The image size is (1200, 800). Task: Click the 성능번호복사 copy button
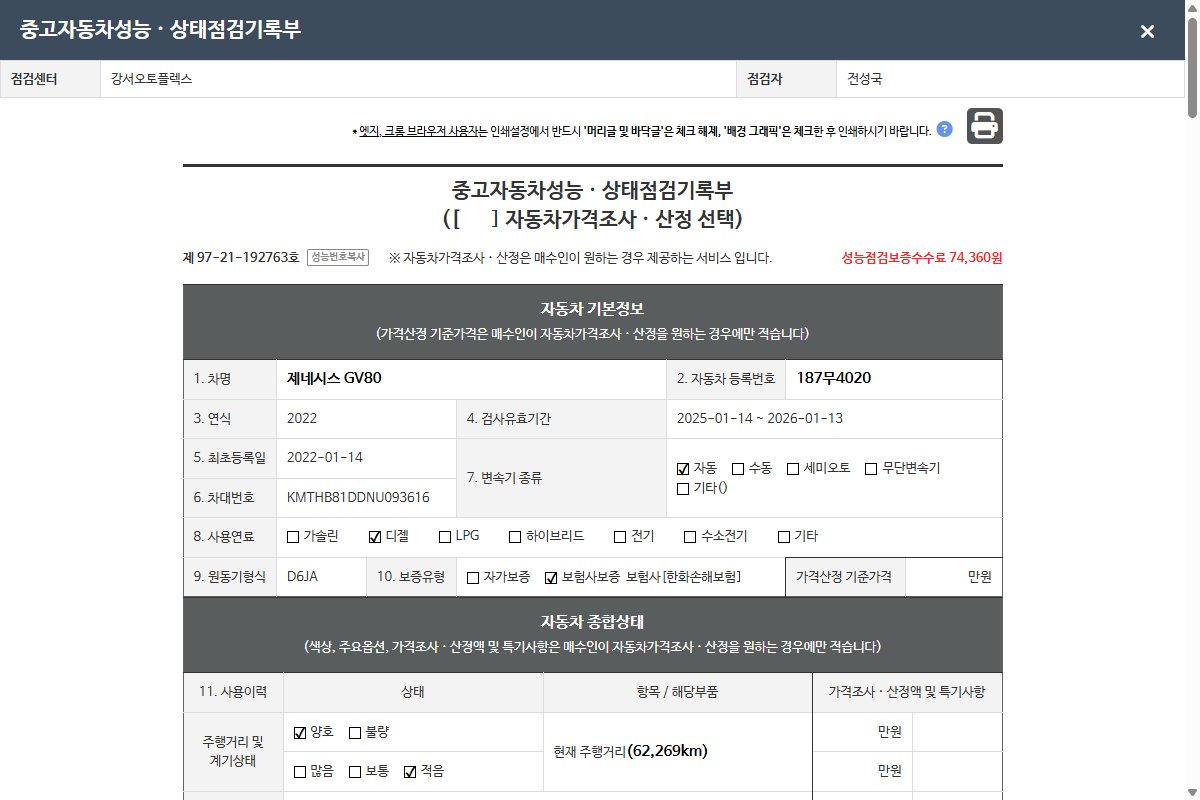coord(338,257)
